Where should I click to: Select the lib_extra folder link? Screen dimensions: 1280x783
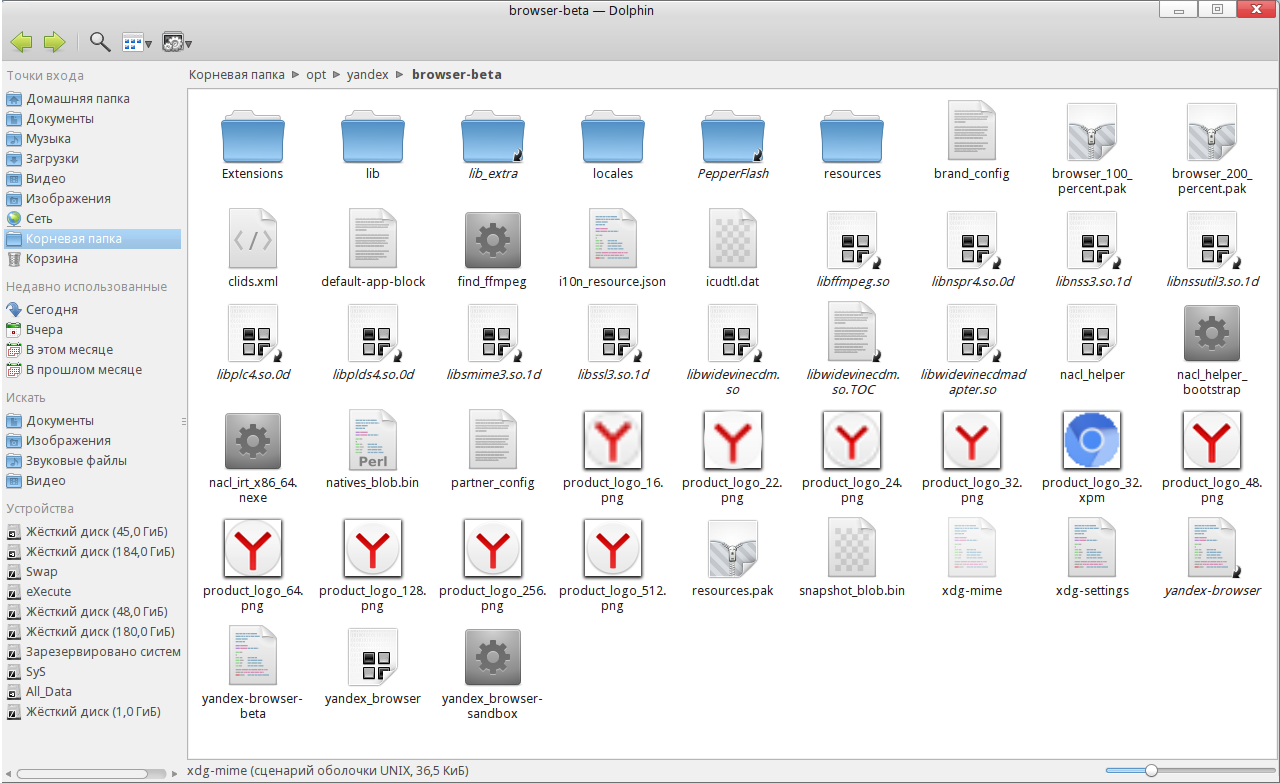point(493,146)
